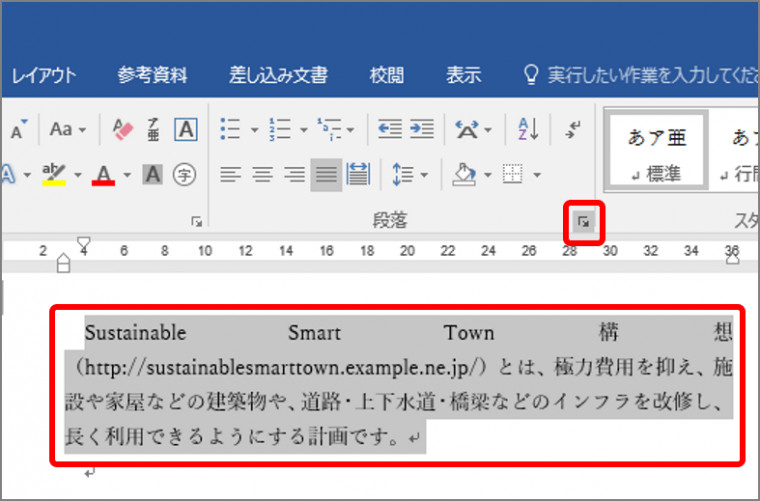The height and width of the screenshot is (501, 760).
Task: Open text effects dropdown arrow
Action: [27, 175]
